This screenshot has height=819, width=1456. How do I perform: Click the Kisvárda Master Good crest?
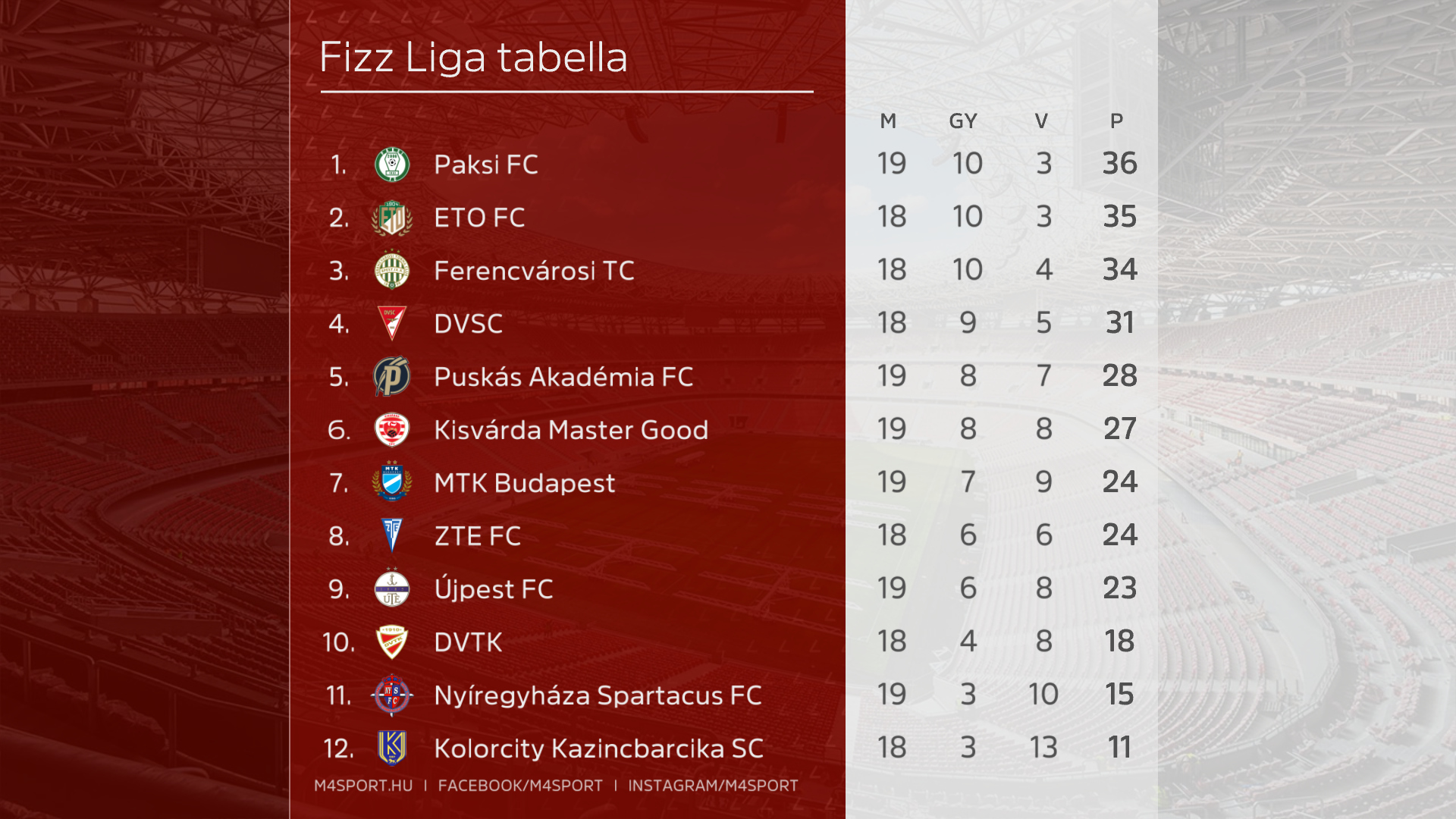(x=392, y=430)
